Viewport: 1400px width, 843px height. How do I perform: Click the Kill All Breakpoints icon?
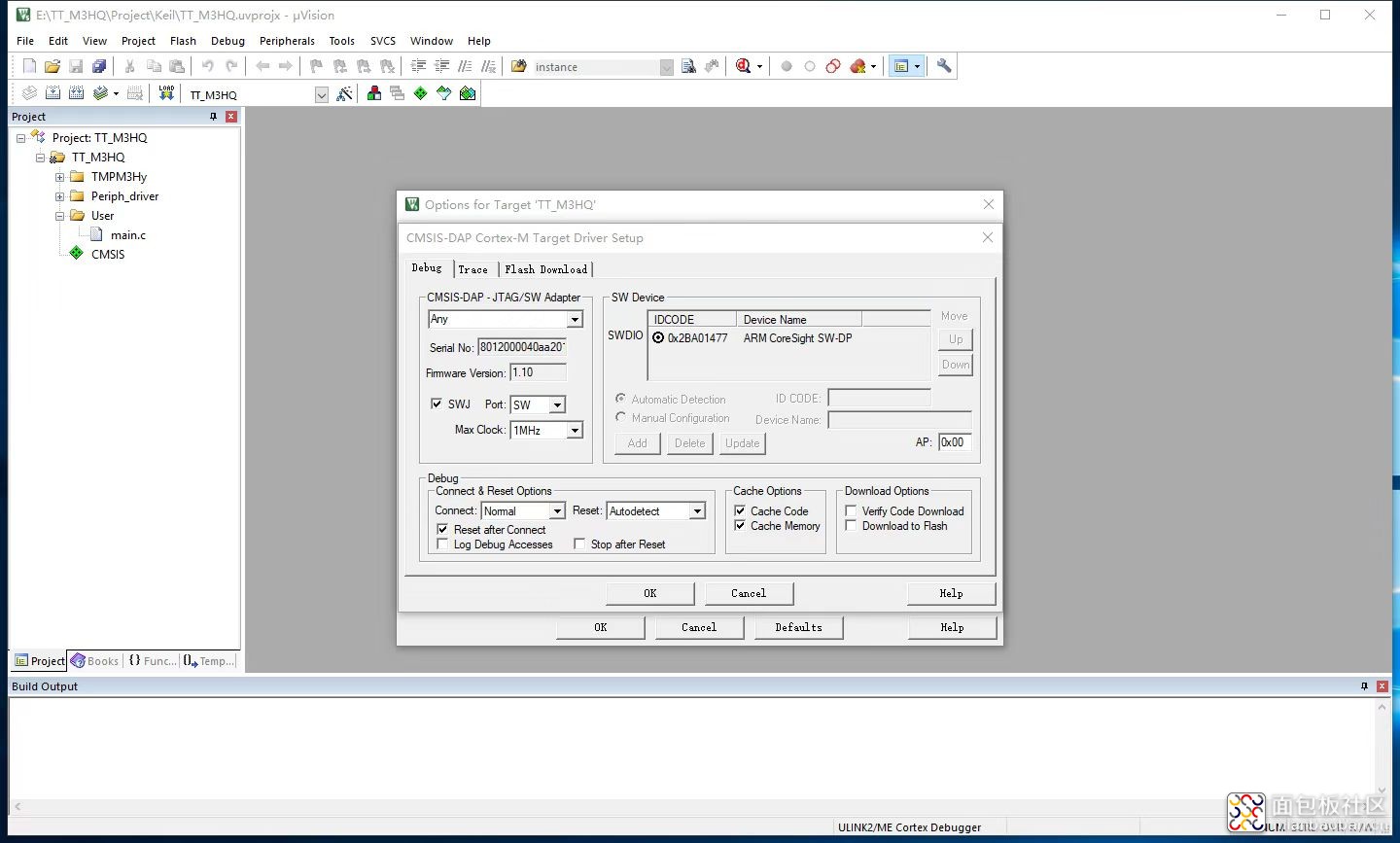(x=857, y=66)
